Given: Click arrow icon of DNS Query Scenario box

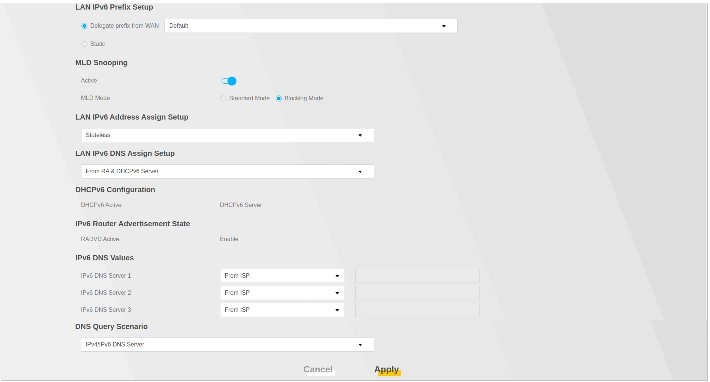Looking at the screenshot, I should pyautogui.click(x=360, y=345).
